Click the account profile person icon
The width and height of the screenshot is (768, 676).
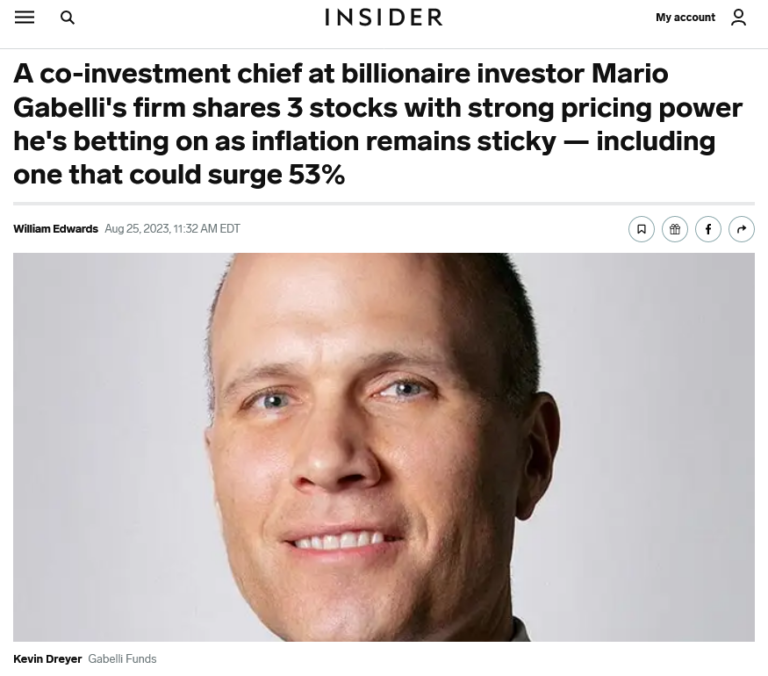(738, 17)
